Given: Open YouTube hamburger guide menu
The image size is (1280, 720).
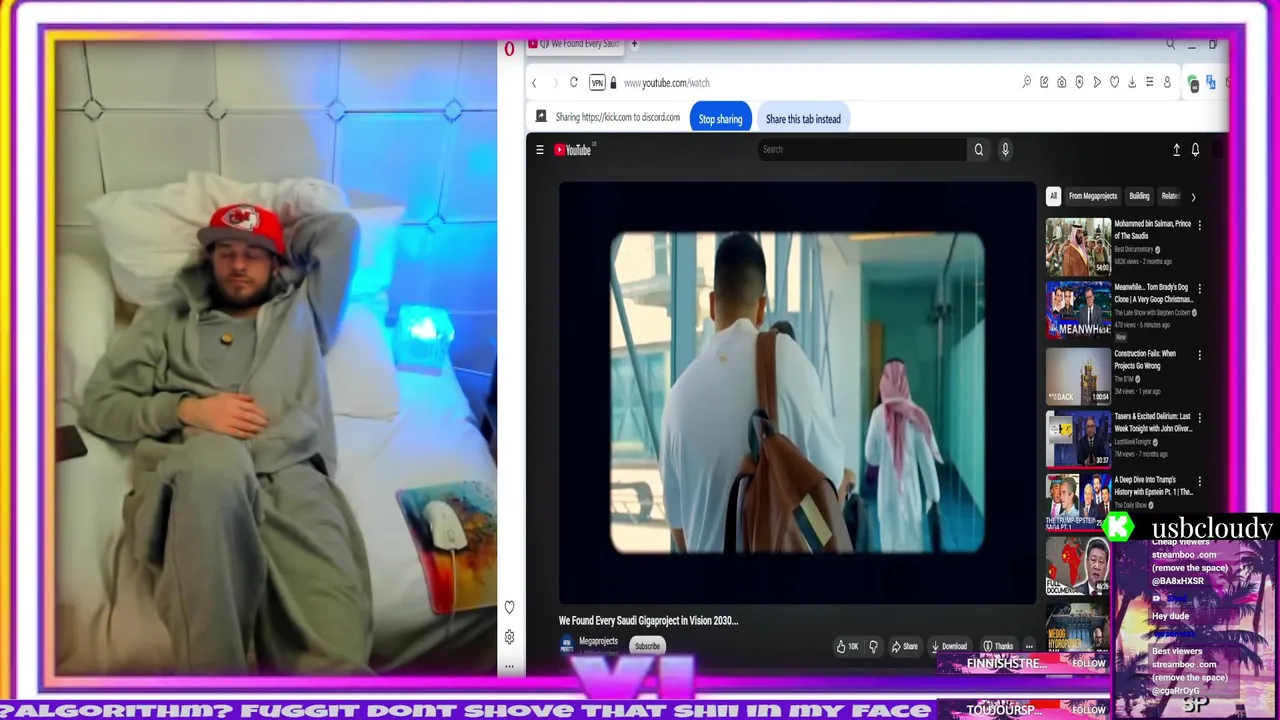Looking at the screenshot, I should tap(540, 150).
